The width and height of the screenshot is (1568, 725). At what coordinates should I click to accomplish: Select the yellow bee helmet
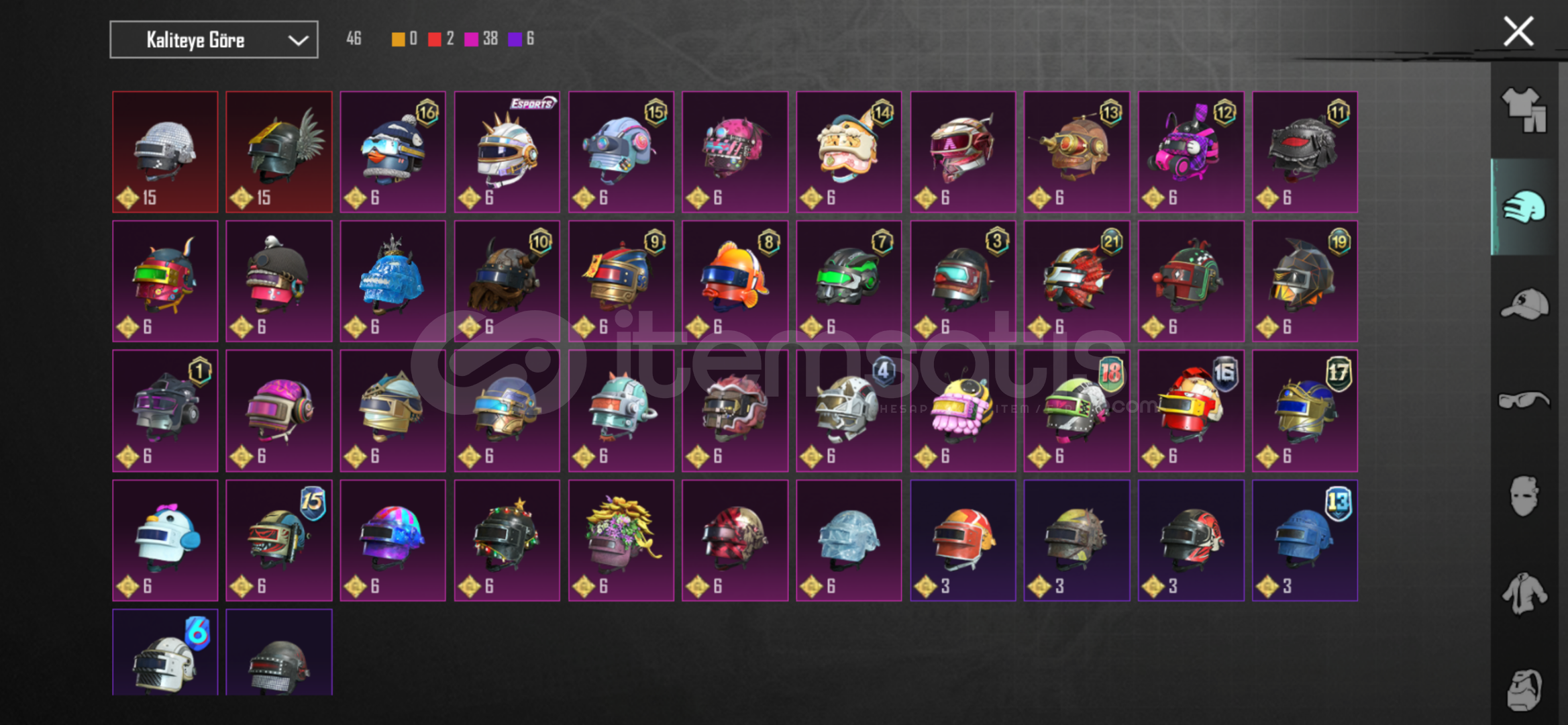[963, 410]
